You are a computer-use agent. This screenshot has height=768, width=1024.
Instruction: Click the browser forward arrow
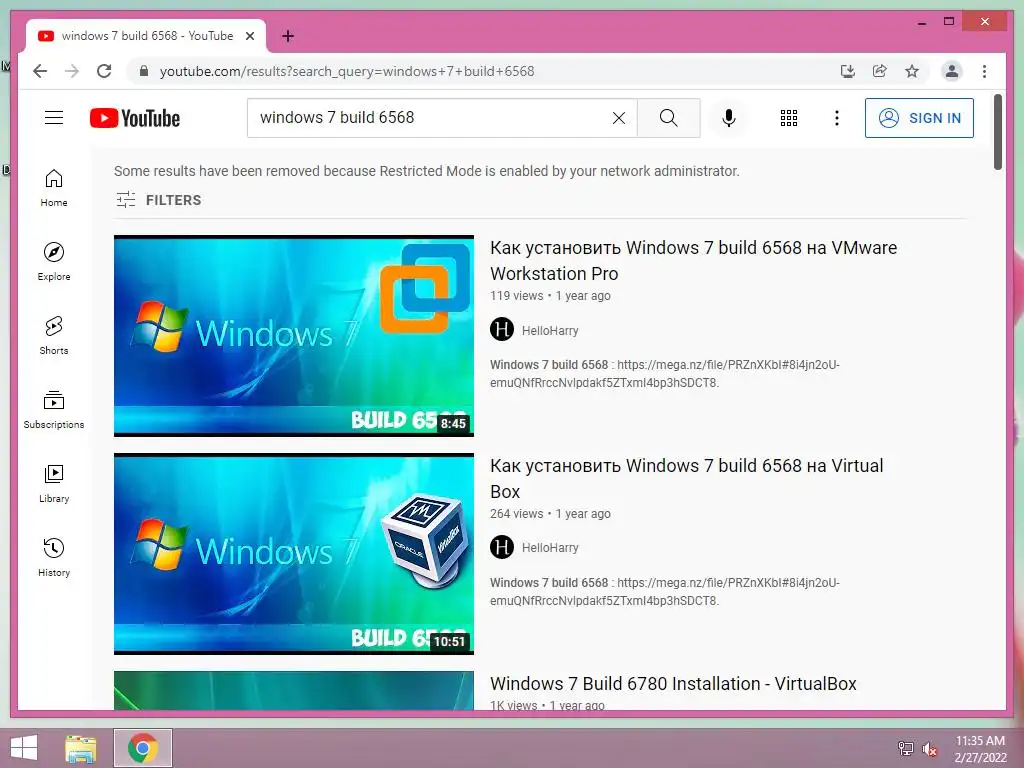click(72, 71)
